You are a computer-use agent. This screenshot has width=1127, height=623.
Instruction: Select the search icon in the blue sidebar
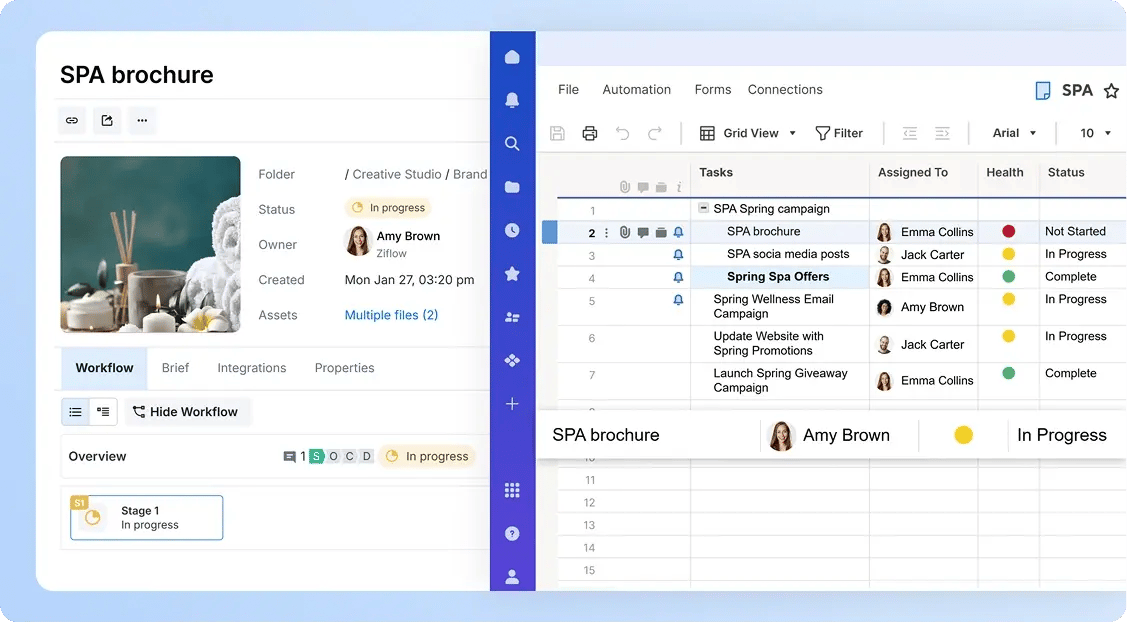pyautogui.click(x=512, y=143)
